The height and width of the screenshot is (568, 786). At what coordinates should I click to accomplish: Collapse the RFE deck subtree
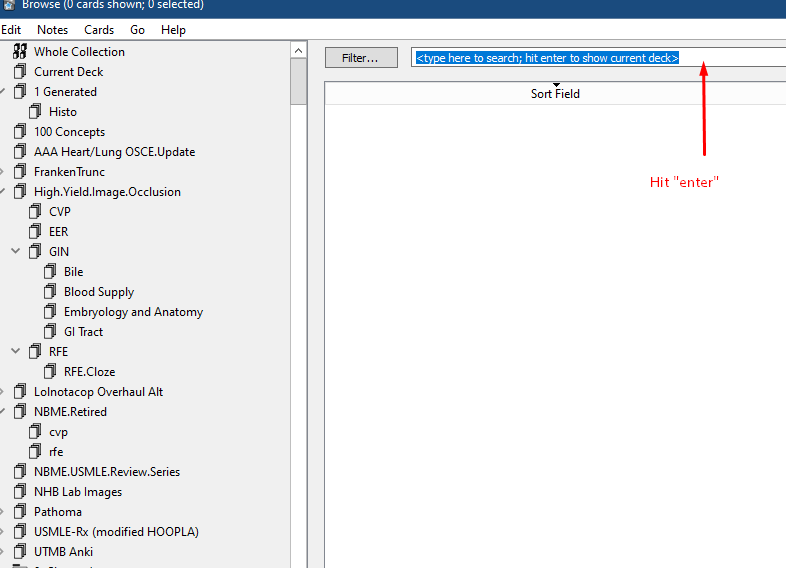(x=16, y=351)
